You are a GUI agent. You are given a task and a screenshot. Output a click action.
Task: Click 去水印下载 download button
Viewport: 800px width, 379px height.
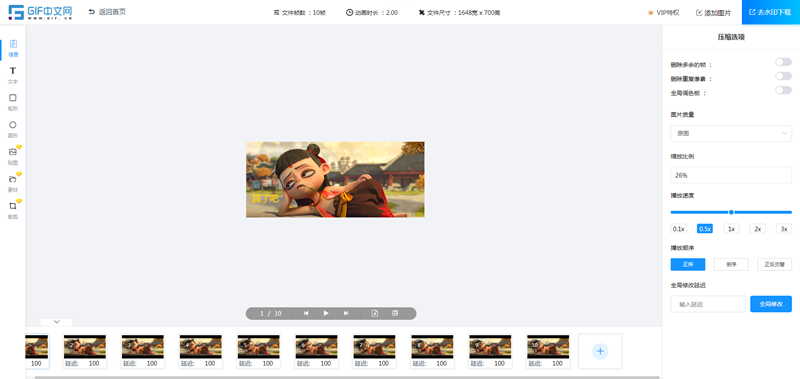[x=771, y=12]
